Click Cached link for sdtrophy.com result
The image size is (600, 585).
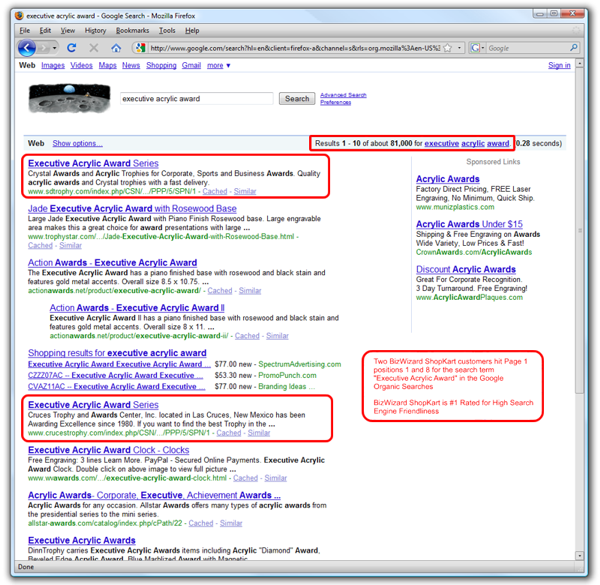point(215,191)
